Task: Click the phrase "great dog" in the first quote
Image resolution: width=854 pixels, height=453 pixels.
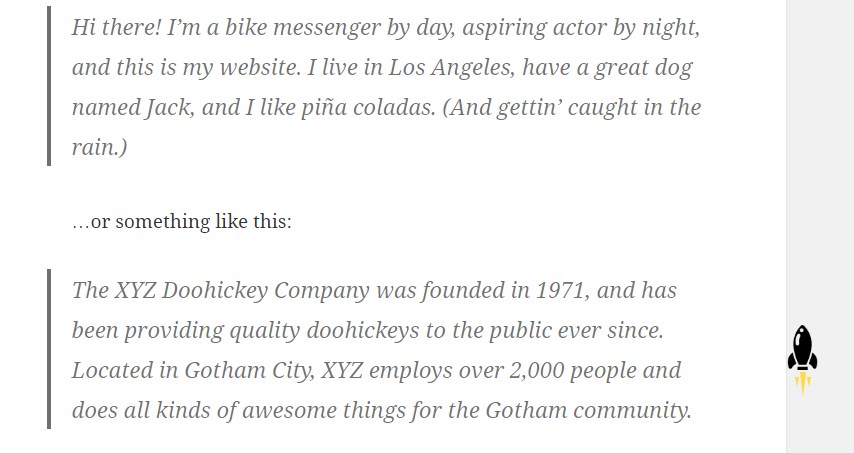Action: point(643,68)
